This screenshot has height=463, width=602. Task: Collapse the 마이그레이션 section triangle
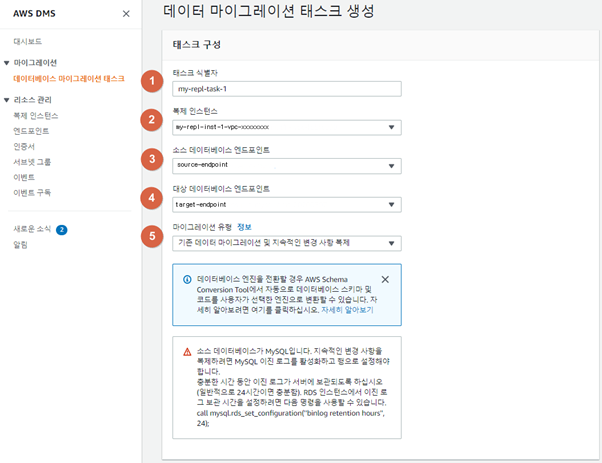(x=7, y=63)
